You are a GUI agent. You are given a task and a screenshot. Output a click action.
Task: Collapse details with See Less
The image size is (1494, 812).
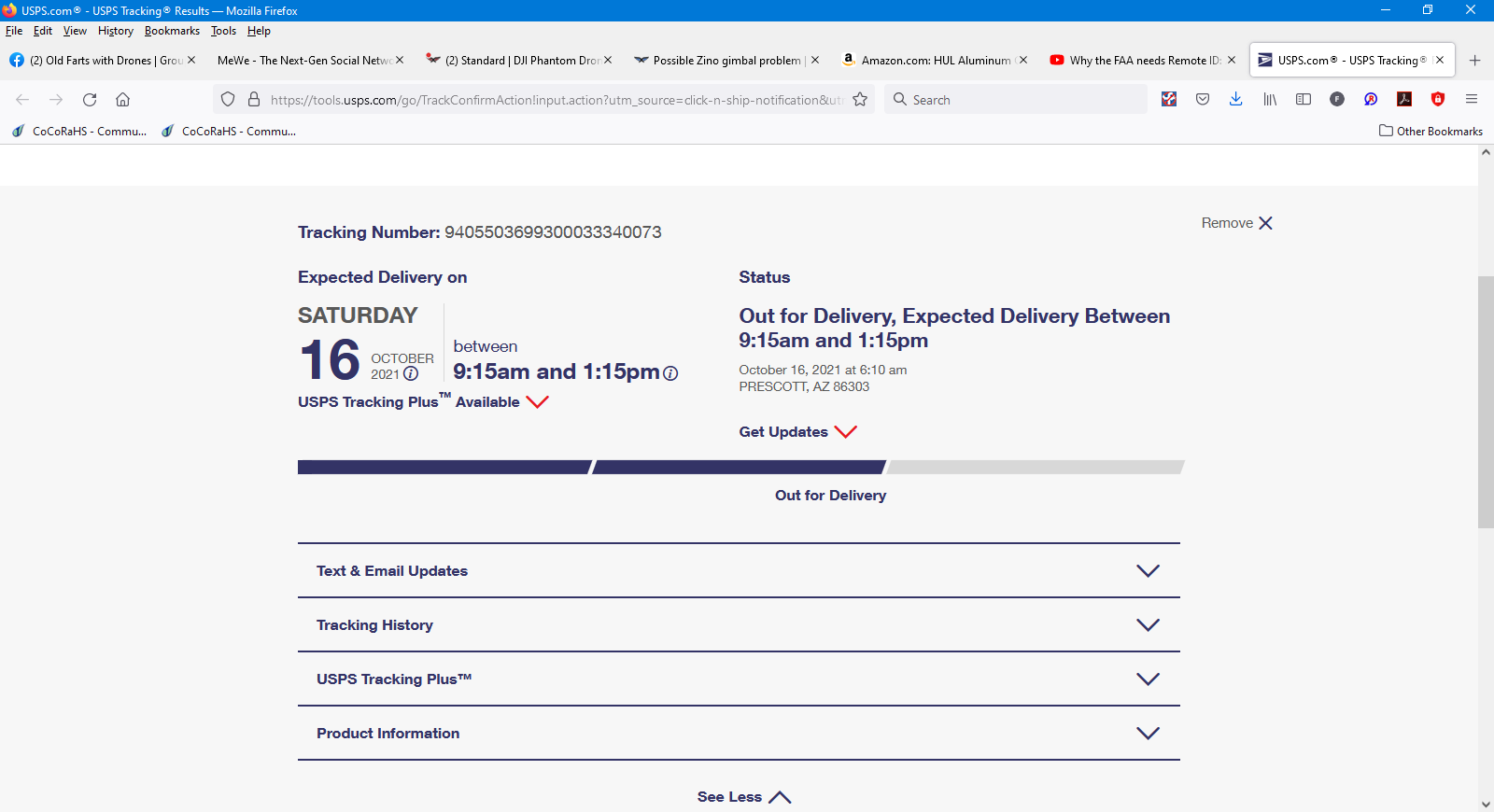[744, 797]
